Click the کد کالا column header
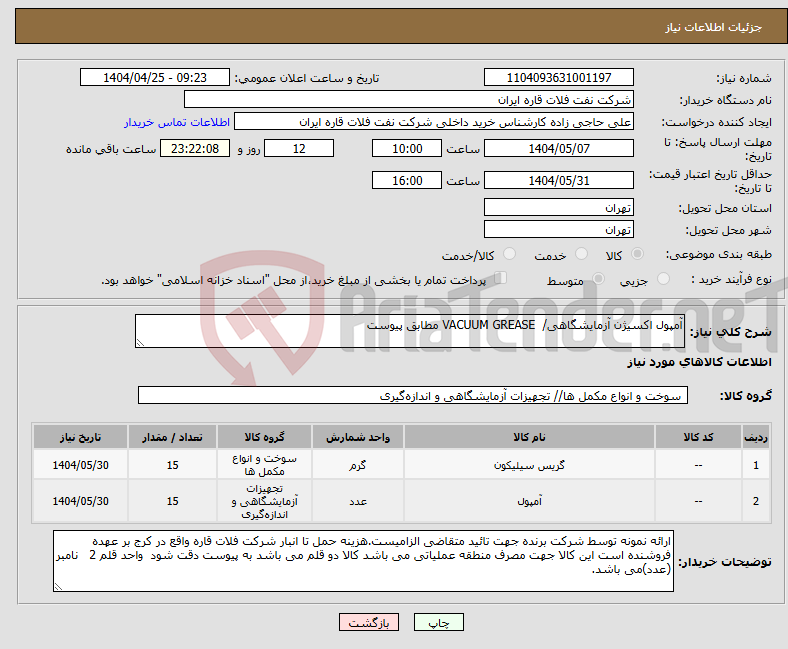Viewport: 788px width, 649px height. click(x=698, y=437)
